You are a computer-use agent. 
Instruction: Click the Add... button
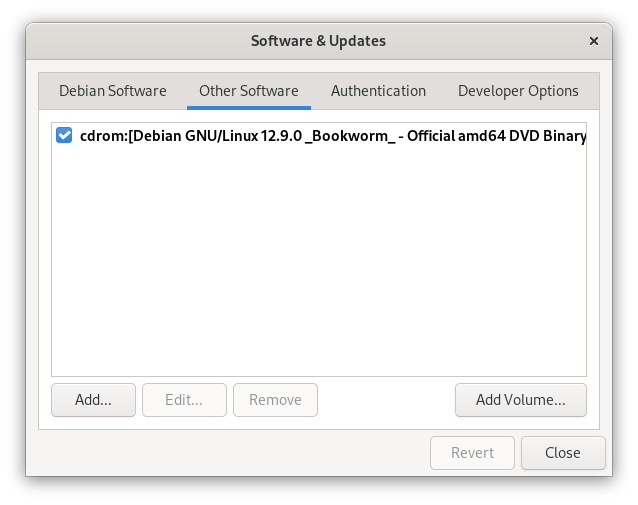pos(93,400)
